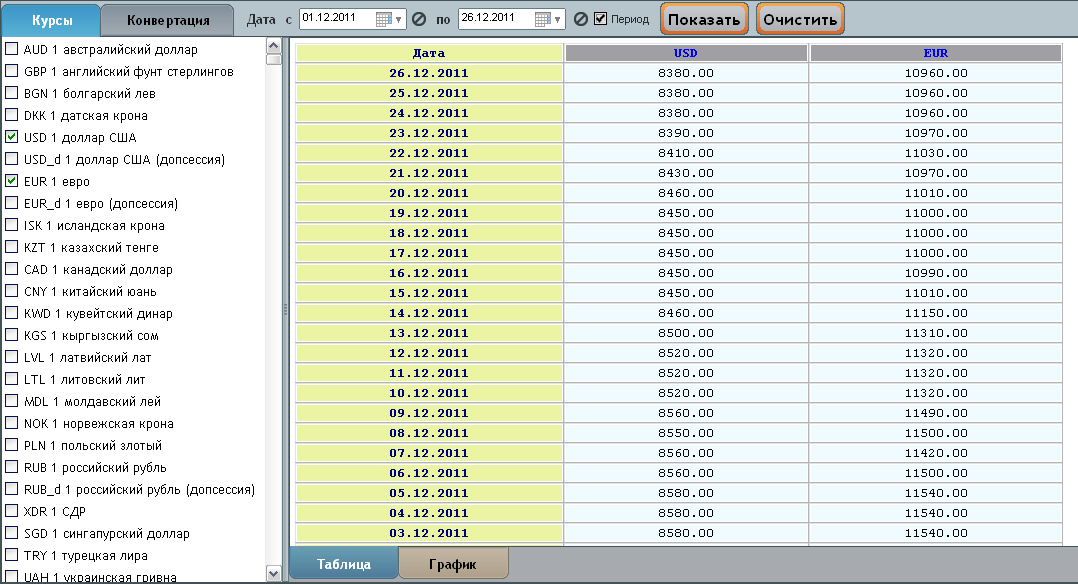
Task: Sort the table by the USD column header
Action: click(x=686, y=53)
